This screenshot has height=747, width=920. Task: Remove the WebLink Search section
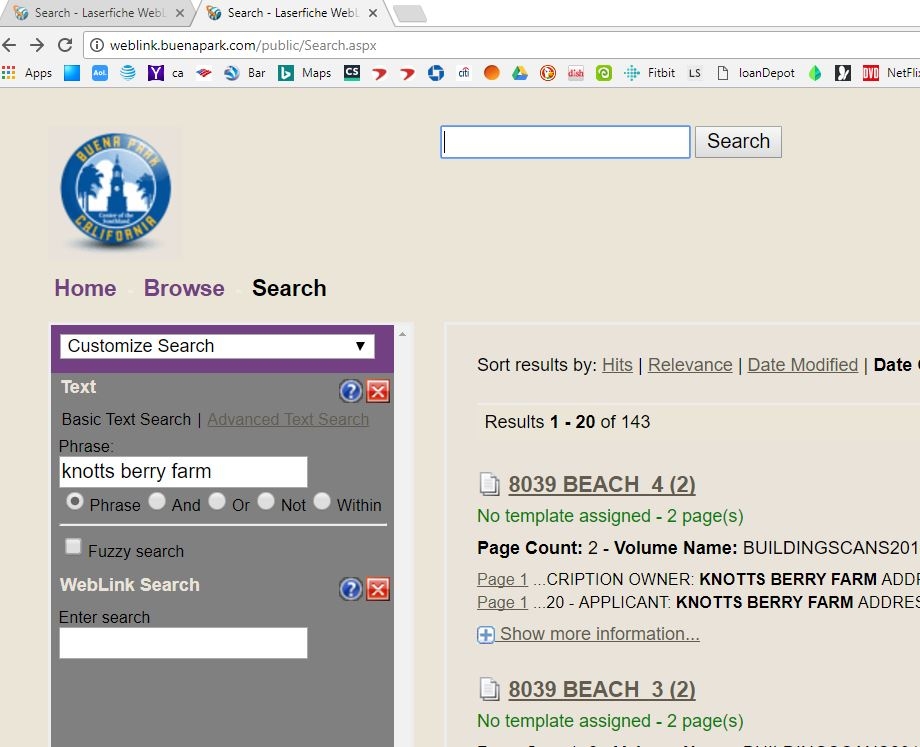click(378, 589)
